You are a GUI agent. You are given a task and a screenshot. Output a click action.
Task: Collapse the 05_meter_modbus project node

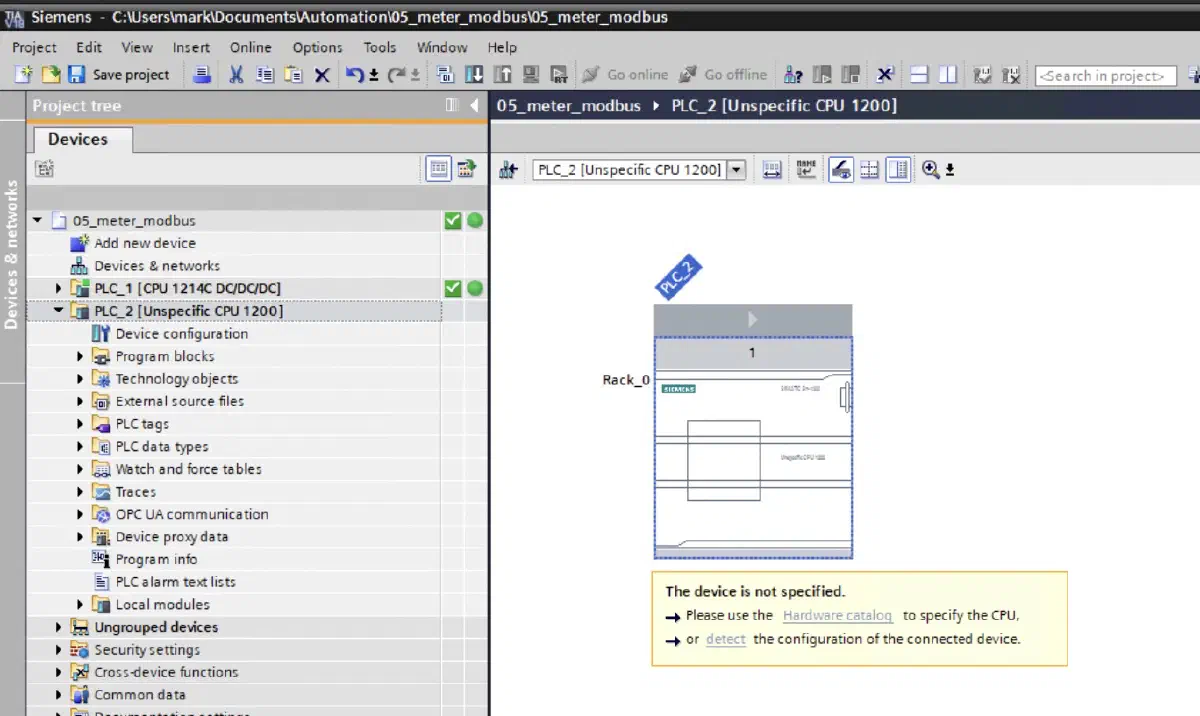[x=38, y=221]
